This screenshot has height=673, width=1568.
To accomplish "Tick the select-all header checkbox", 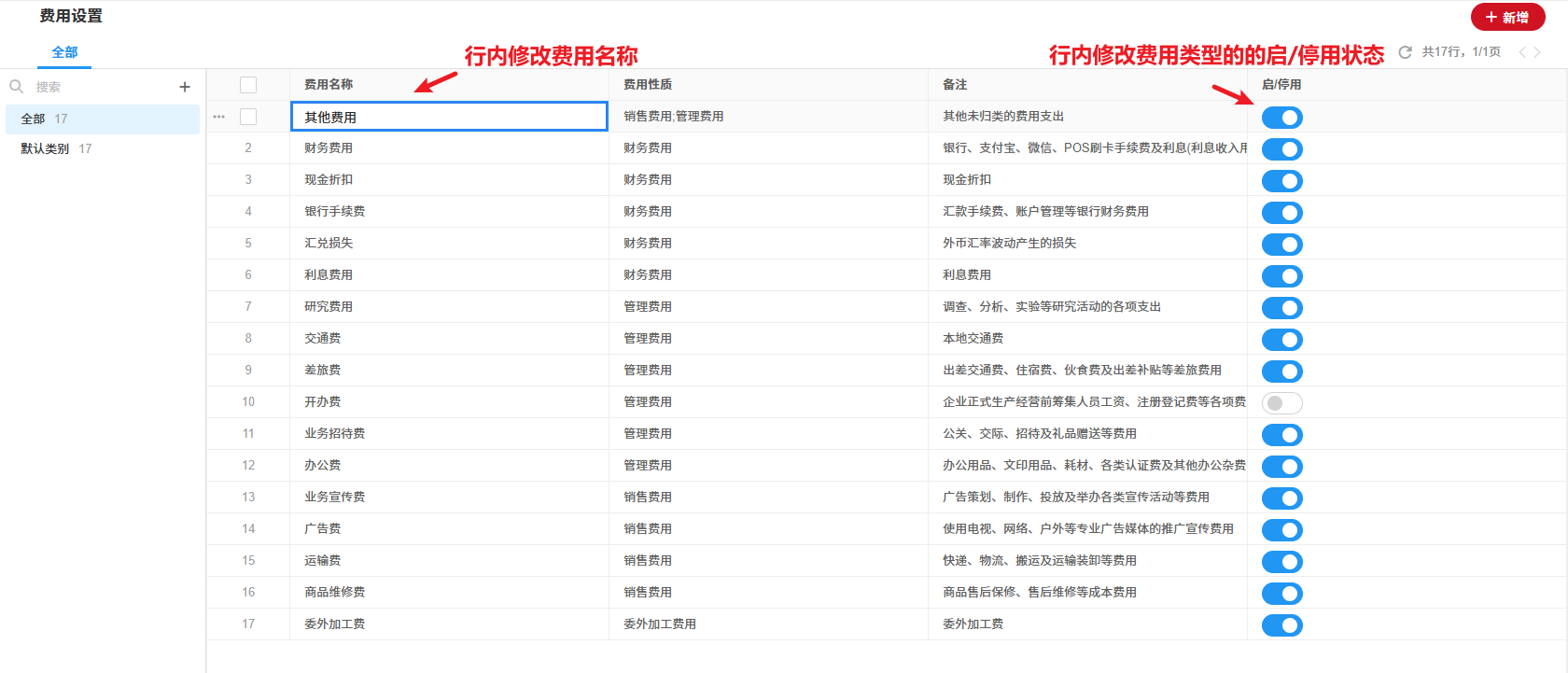I will [248, 85].
